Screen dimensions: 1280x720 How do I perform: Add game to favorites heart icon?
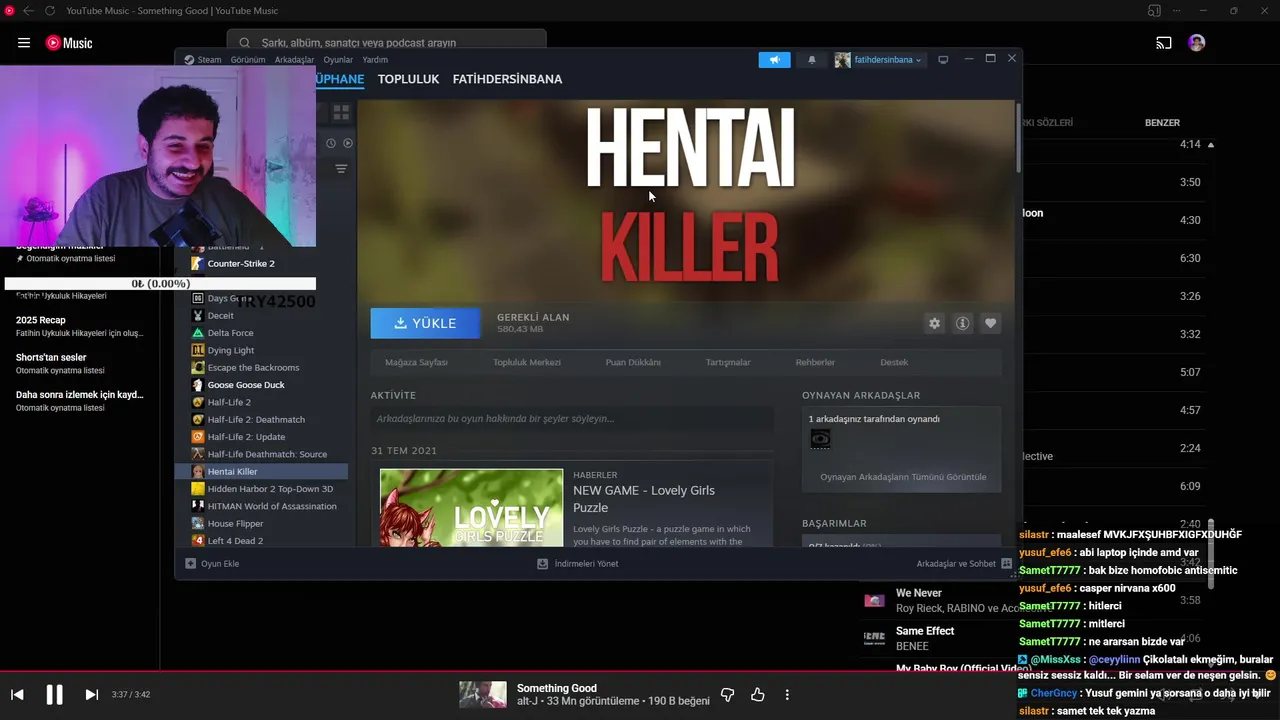(x=990, y=324)
